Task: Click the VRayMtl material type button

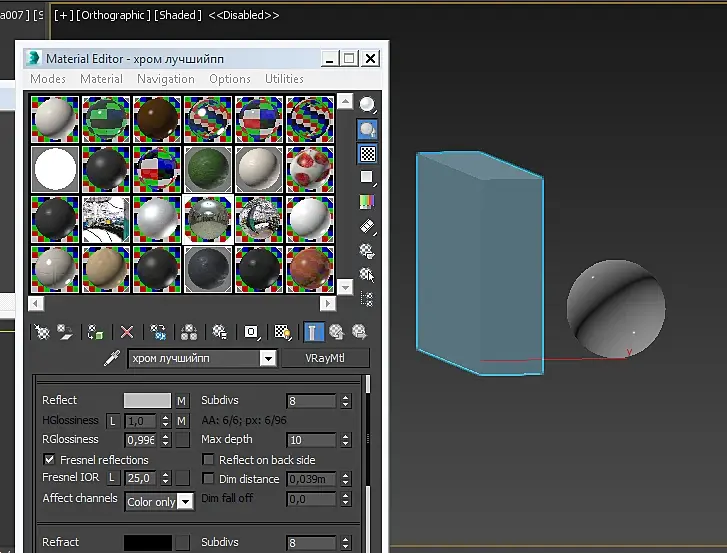Action: pos(325,358)
